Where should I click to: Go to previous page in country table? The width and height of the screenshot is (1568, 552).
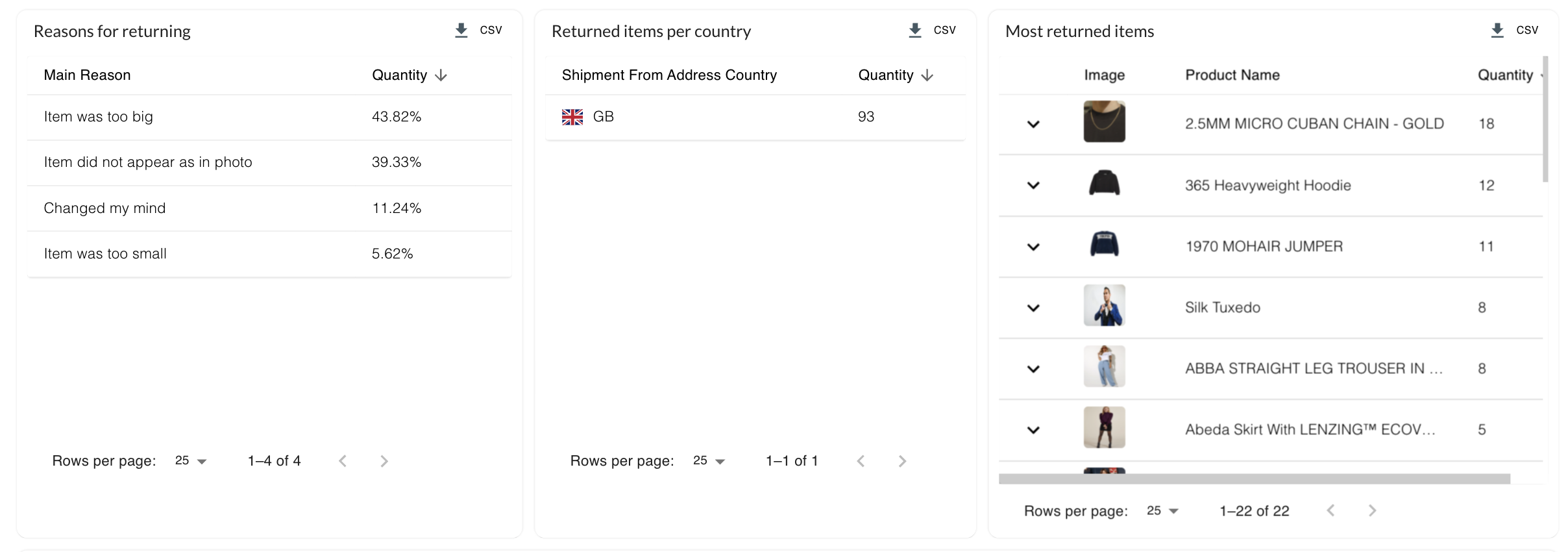tap(861, 461)
